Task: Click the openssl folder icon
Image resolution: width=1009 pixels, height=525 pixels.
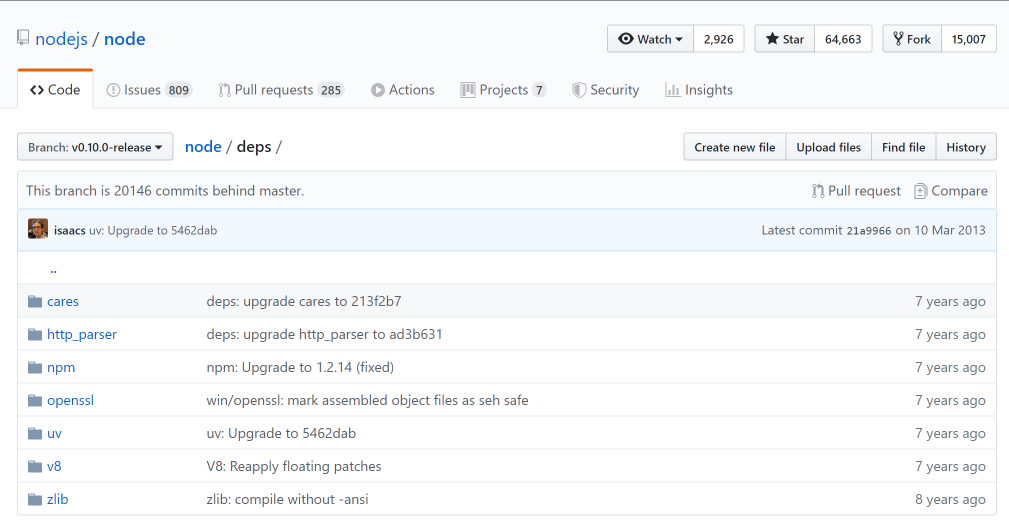Action: click(x=35, y=400)
